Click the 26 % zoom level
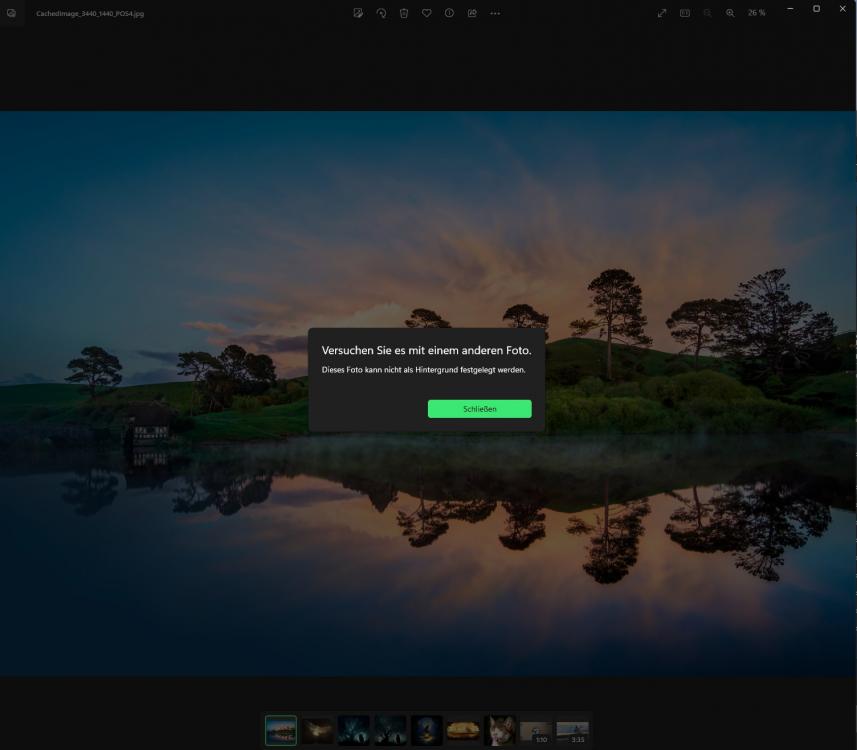Image resolution: width=857 pixels, height=750 pixels. [757, 13]
